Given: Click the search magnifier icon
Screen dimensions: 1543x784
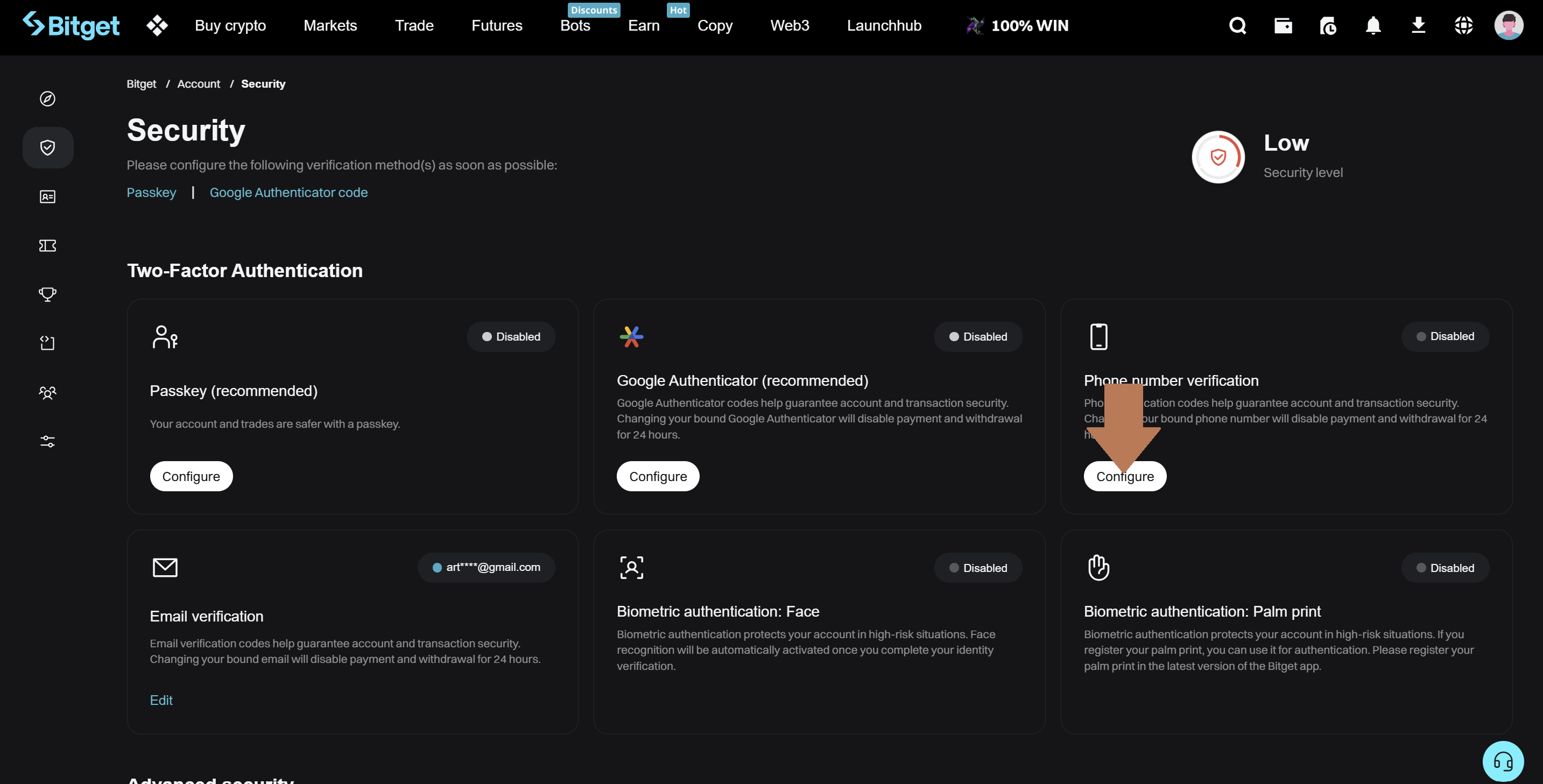Looking at the screenshot, I should tap(1237, 26).
